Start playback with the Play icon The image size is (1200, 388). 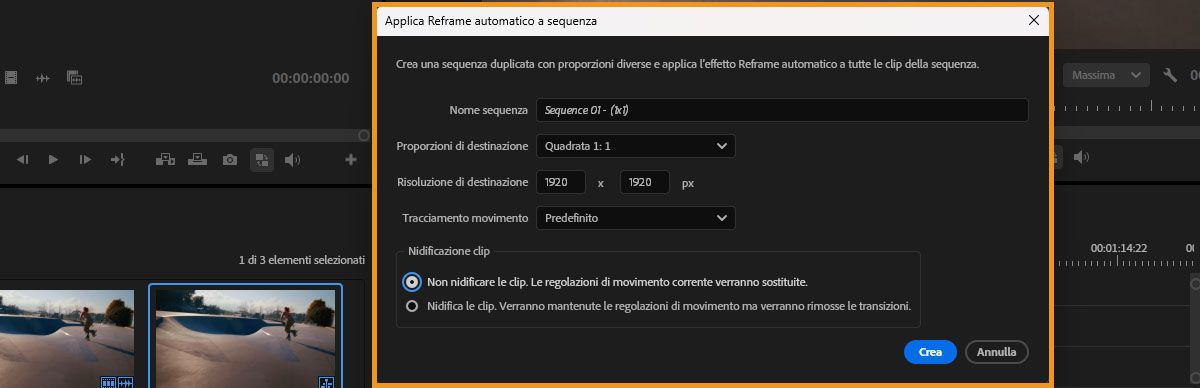(x=54, y=159)
